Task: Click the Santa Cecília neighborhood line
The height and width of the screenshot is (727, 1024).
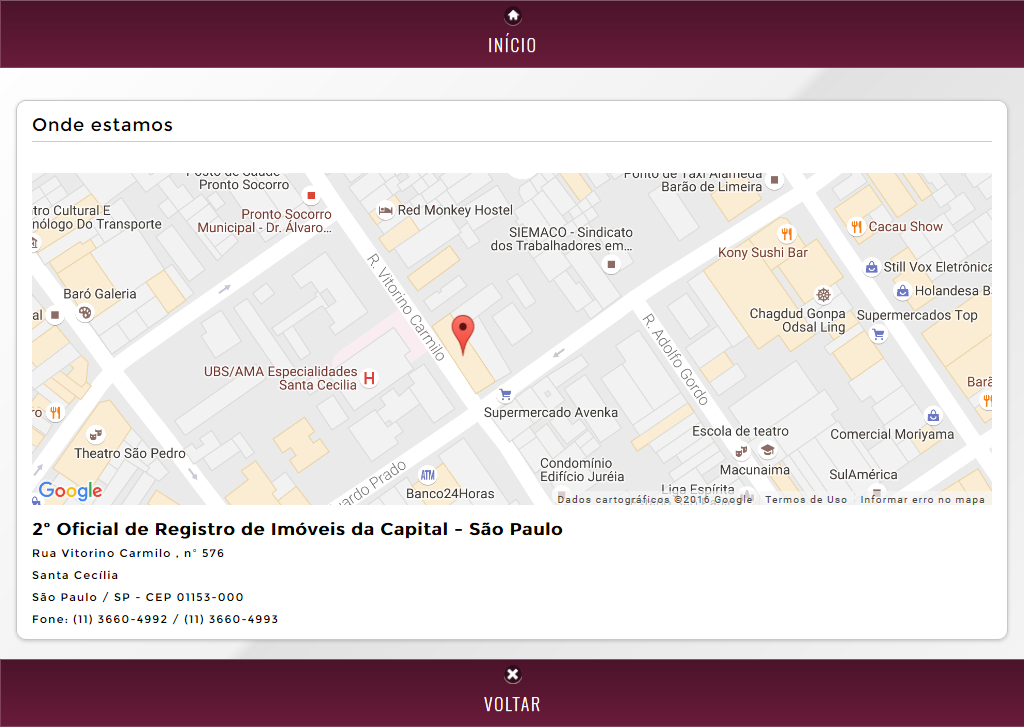Action: coord(75,575)
